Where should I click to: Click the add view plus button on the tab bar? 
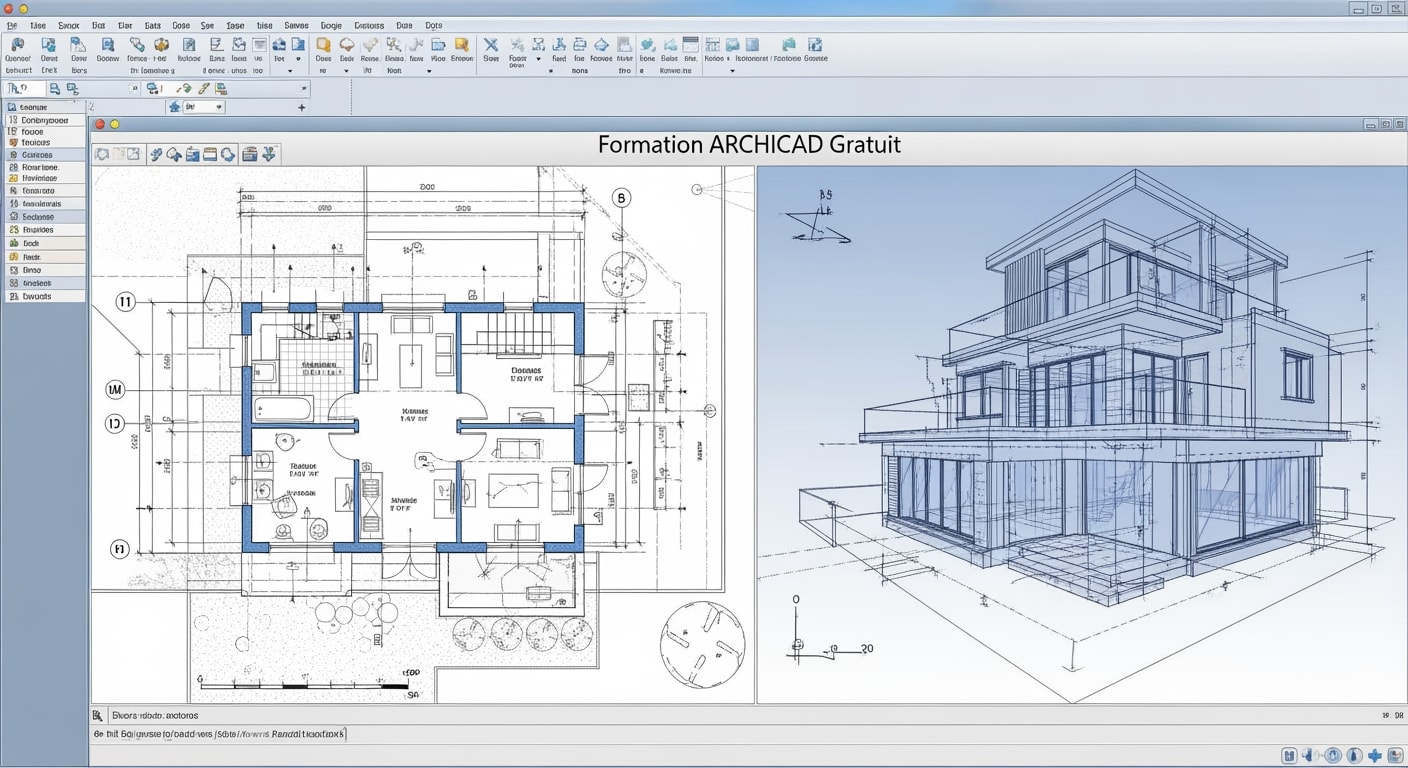coord(300,106)
